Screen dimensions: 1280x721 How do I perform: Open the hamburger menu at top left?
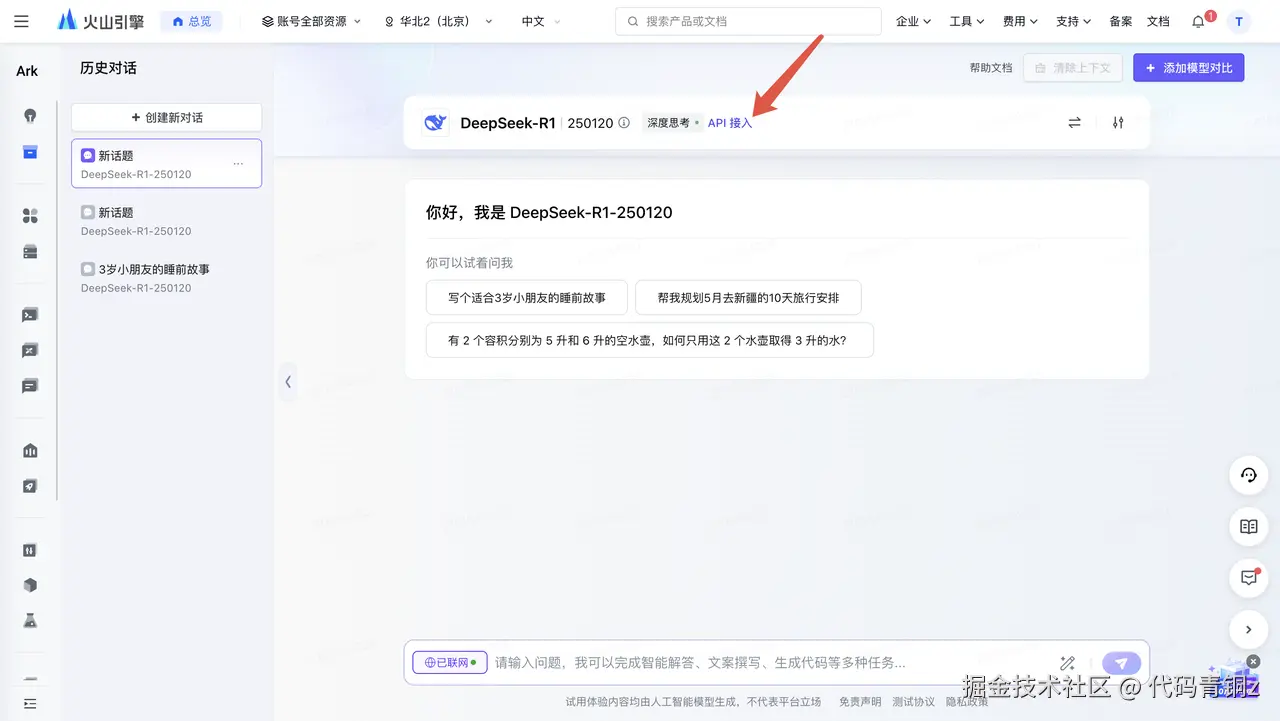click(21, 21)
